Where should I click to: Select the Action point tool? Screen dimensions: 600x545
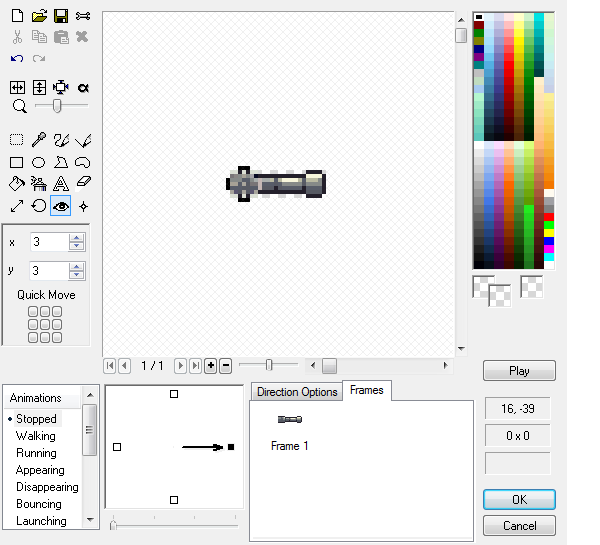point(83,207)
